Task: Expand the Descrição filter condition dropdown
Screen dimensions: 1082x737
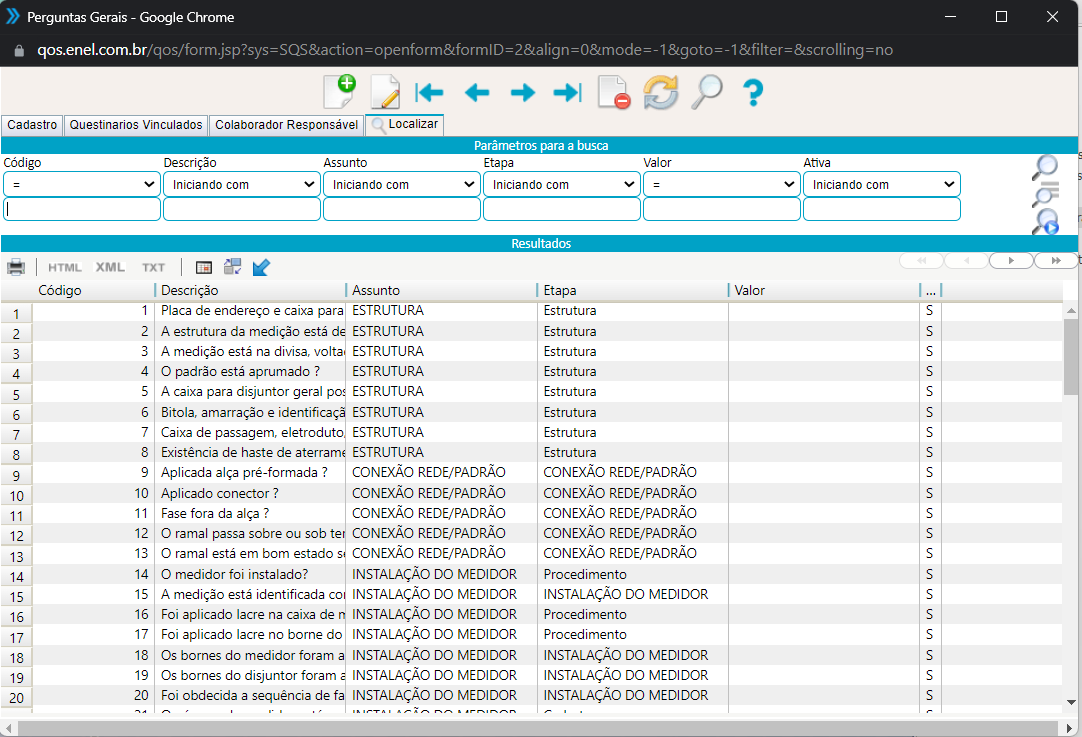Action: (242, 184)
